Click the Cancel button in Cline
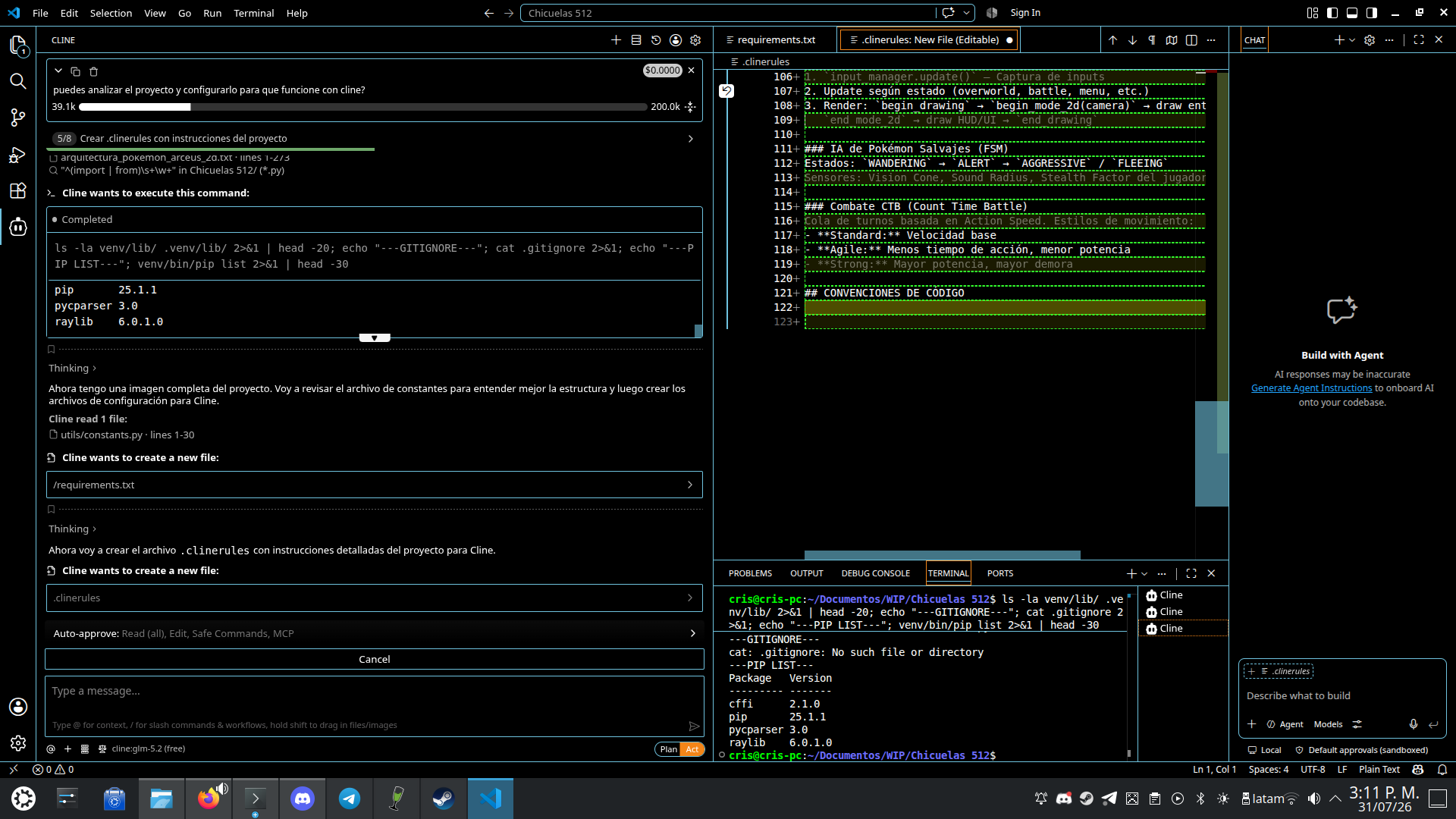Screen dimensions: 1456x819 click(375, 660)
